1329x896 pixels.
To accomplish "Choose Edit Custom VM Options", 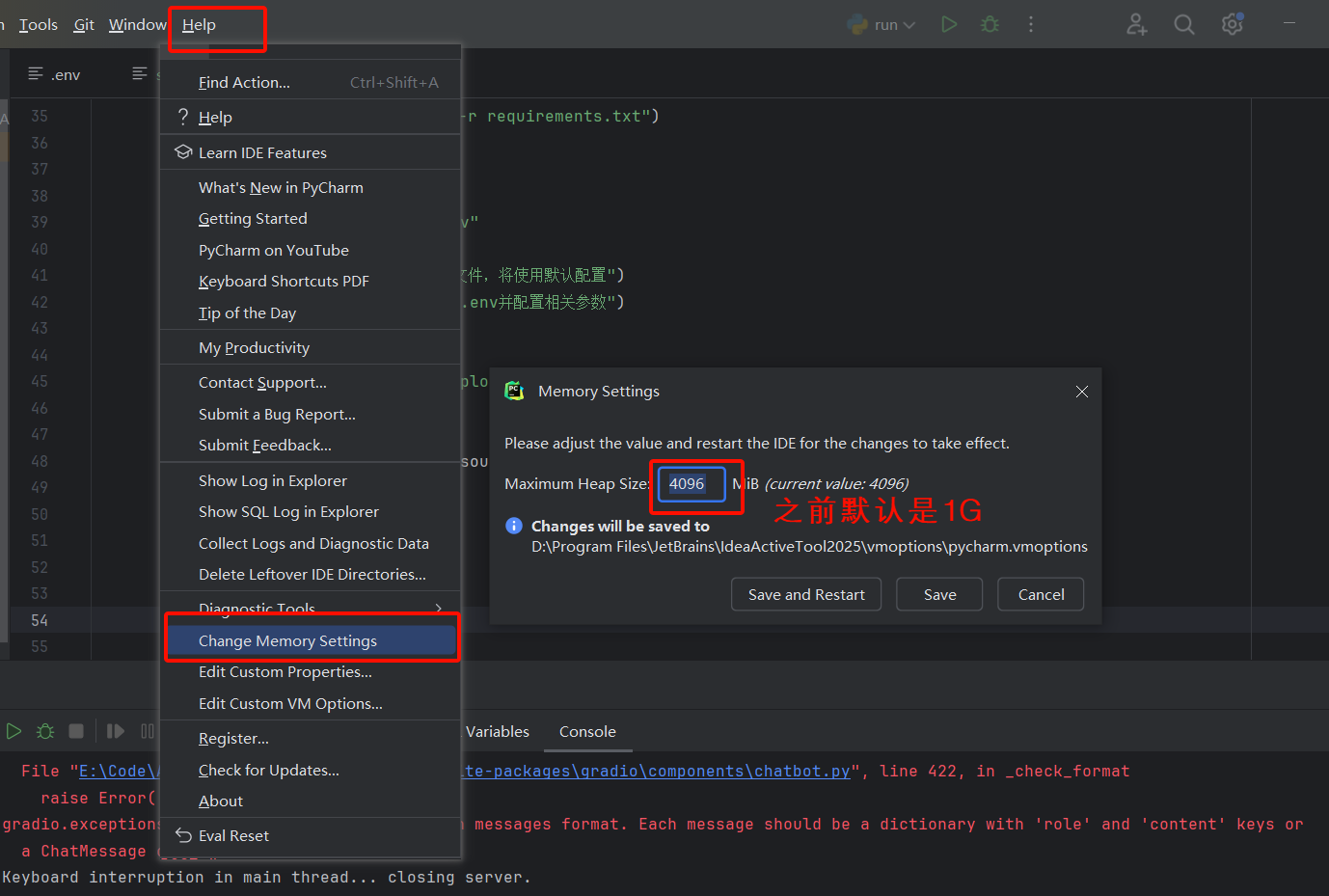I will [x=311, y=703].
